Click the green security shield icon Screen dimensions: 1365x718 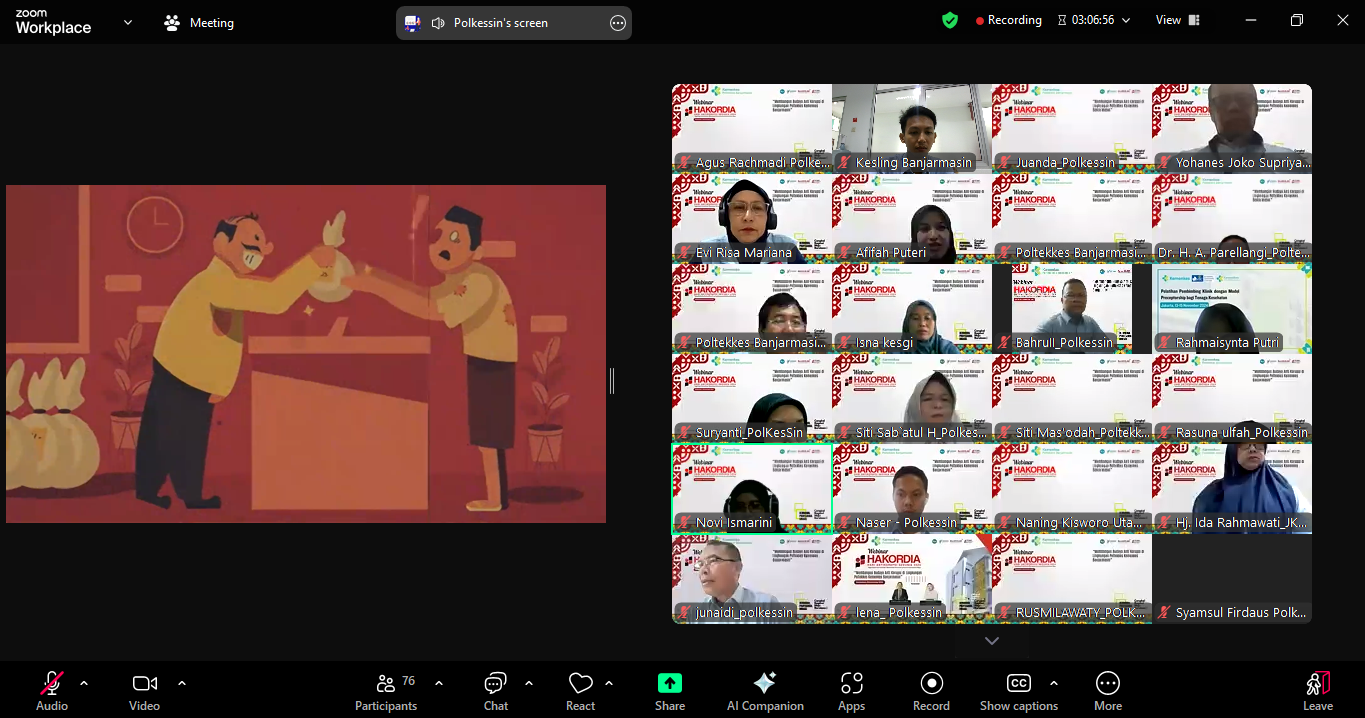(949, 19)
